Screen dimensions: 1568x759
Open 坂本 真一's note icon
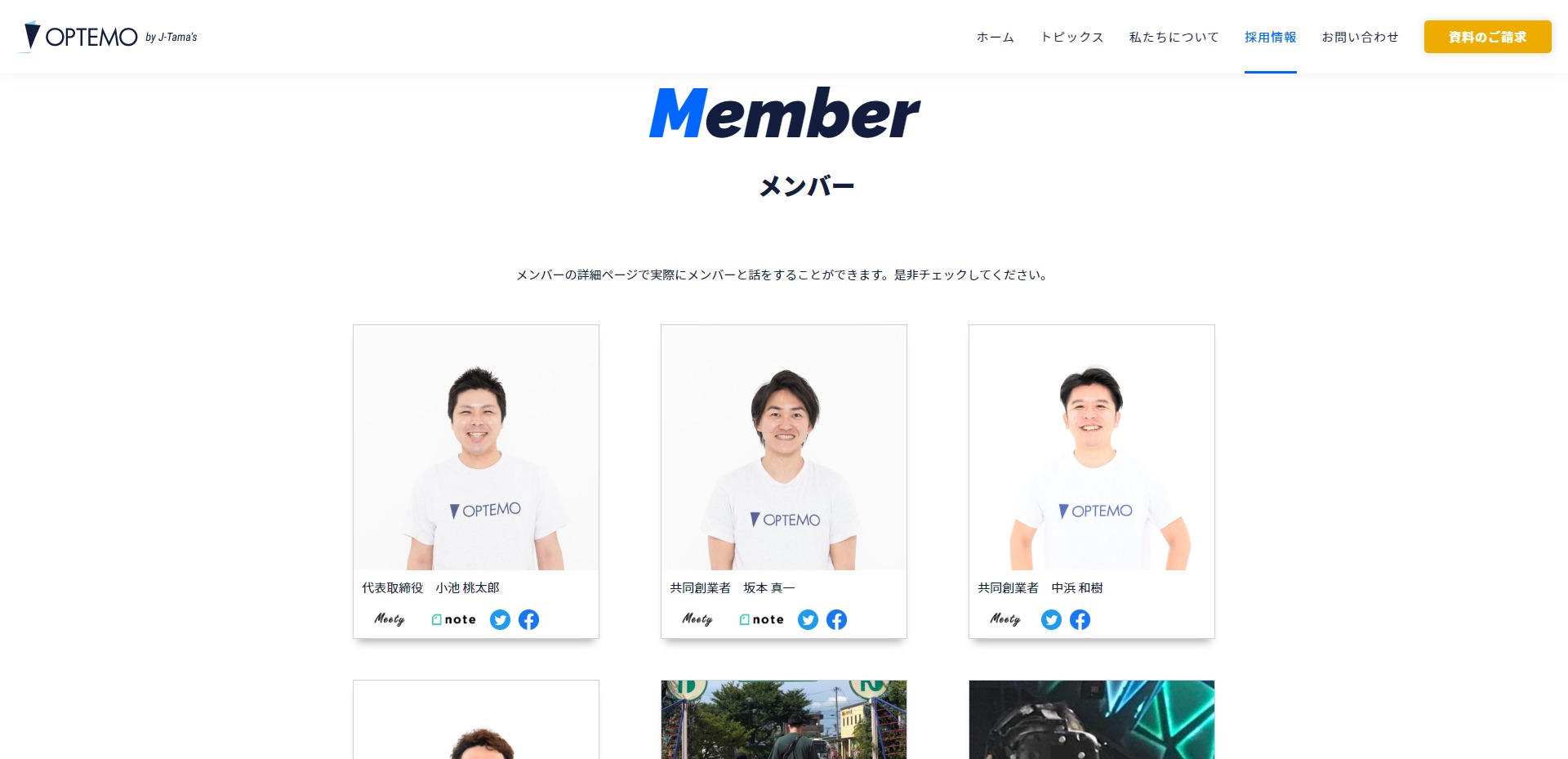[x=761, y=620]
